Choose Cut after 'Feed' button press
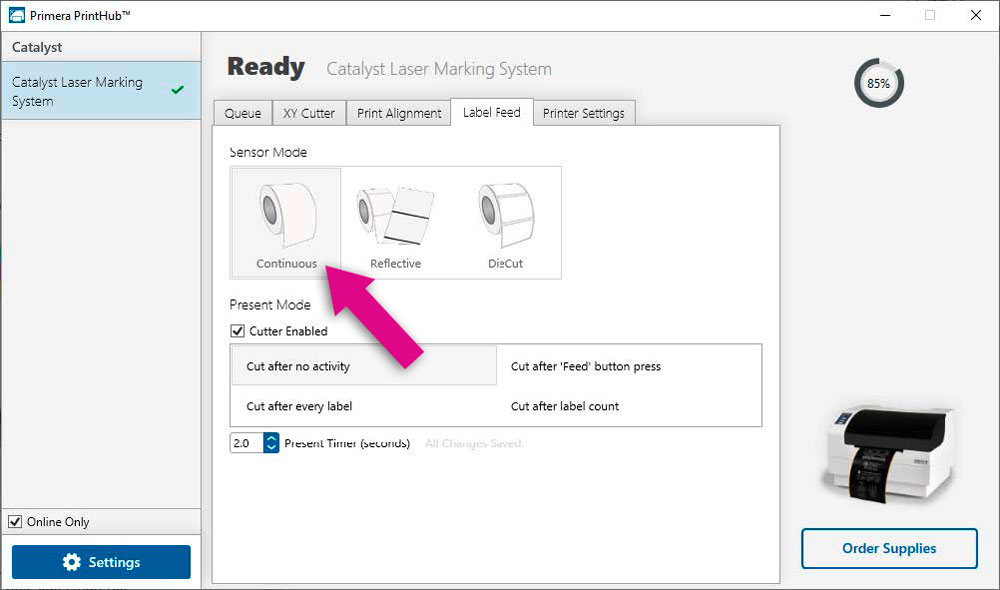Image resolution: width=1000 pixels, height=590 pixels. (629, 365)
